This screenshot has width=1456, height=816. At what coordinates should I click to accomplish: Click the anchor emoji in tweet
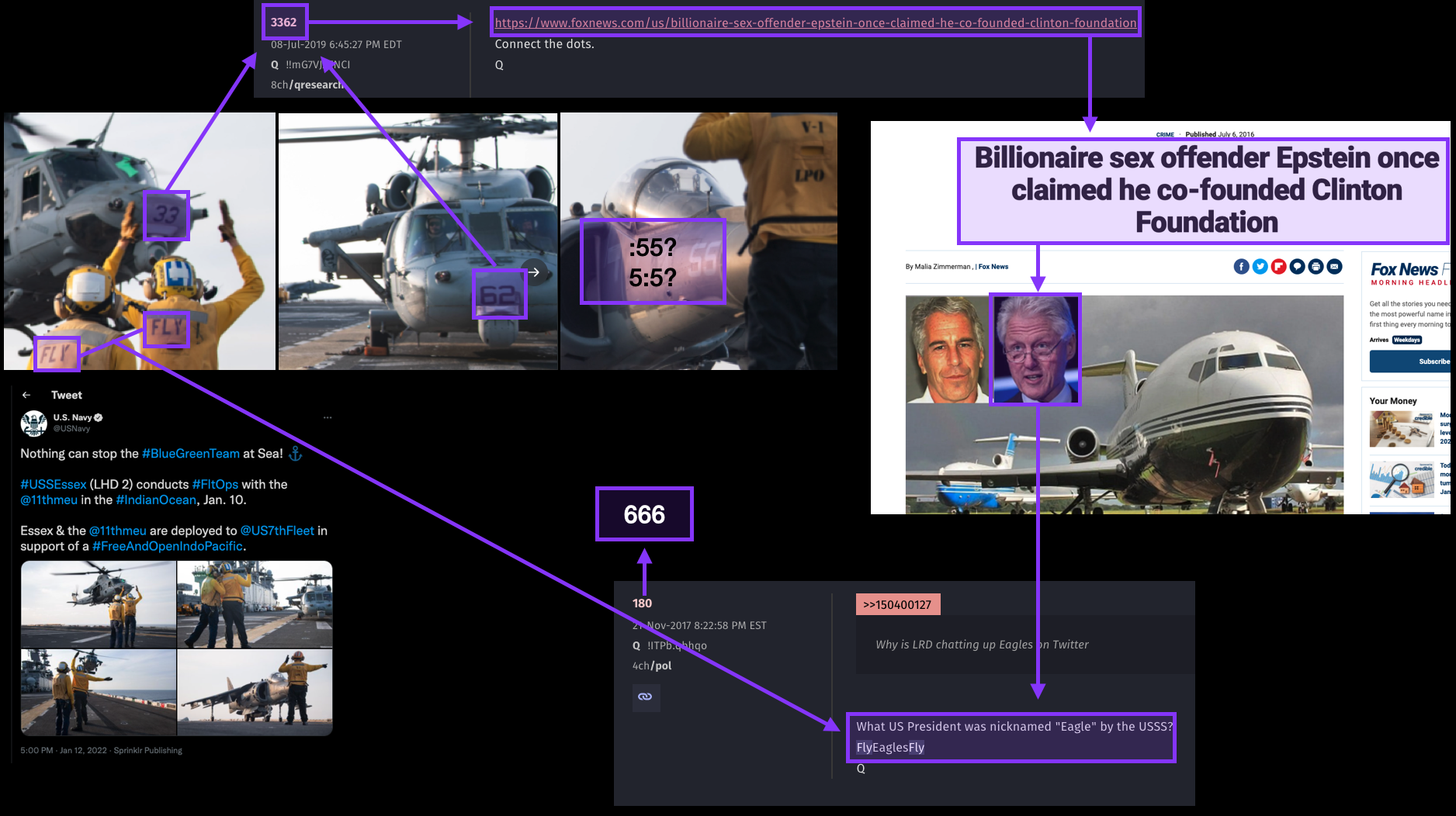click(x=295, y=453)
